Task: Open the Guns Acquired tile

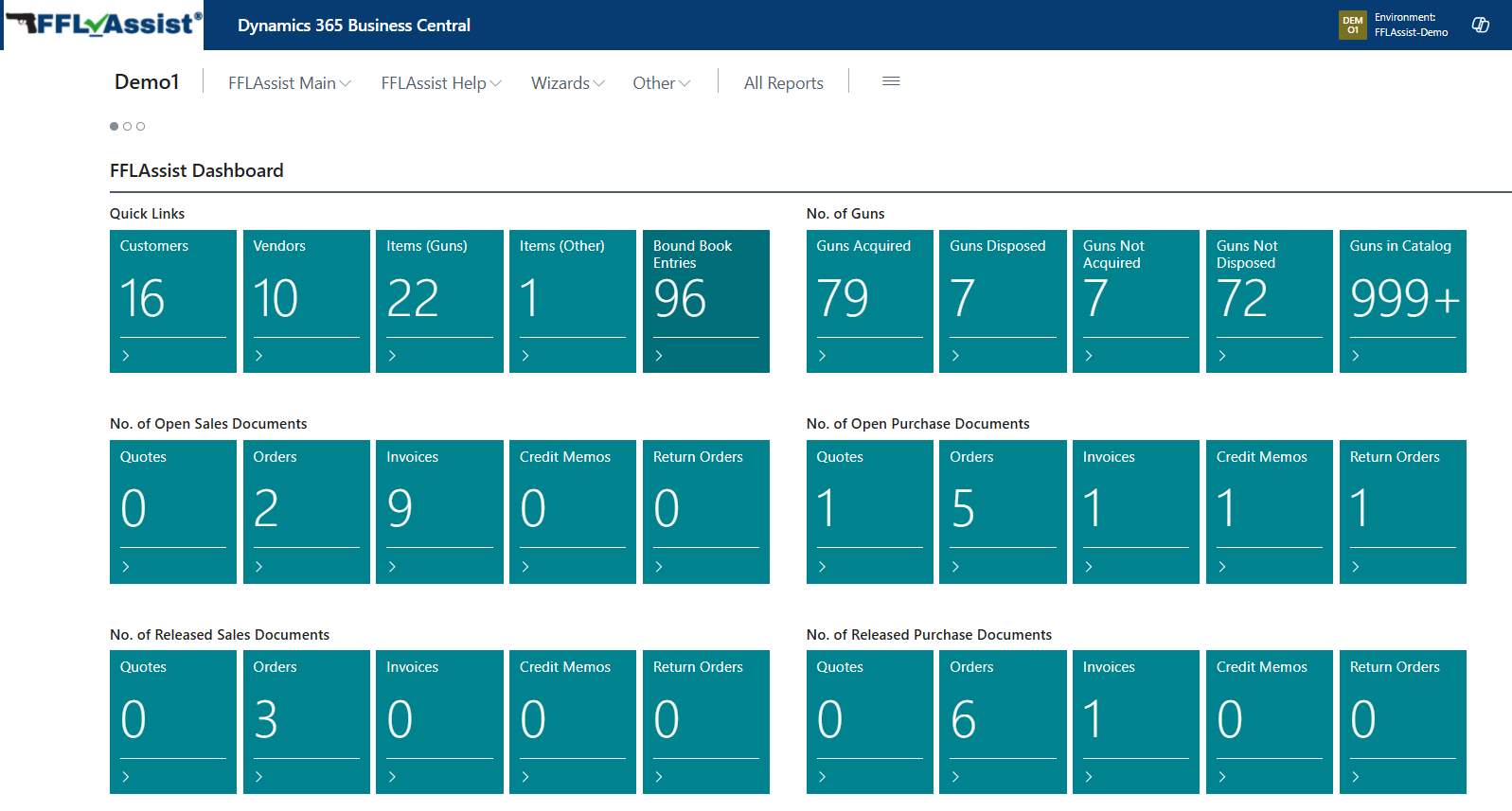Action: pos(870,301)
